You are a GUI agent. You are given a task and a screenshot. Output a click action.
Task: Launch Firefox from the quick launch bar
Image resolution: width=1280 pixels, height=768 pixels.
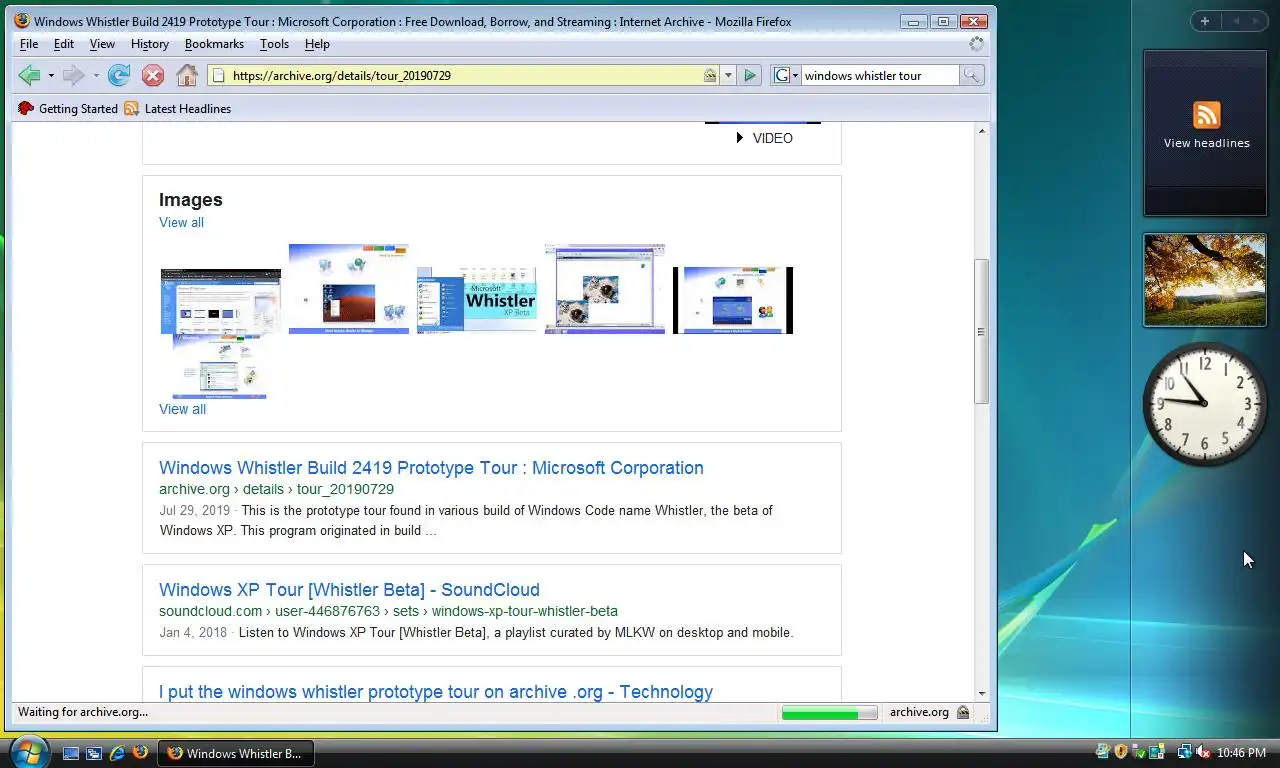point(140,752)
